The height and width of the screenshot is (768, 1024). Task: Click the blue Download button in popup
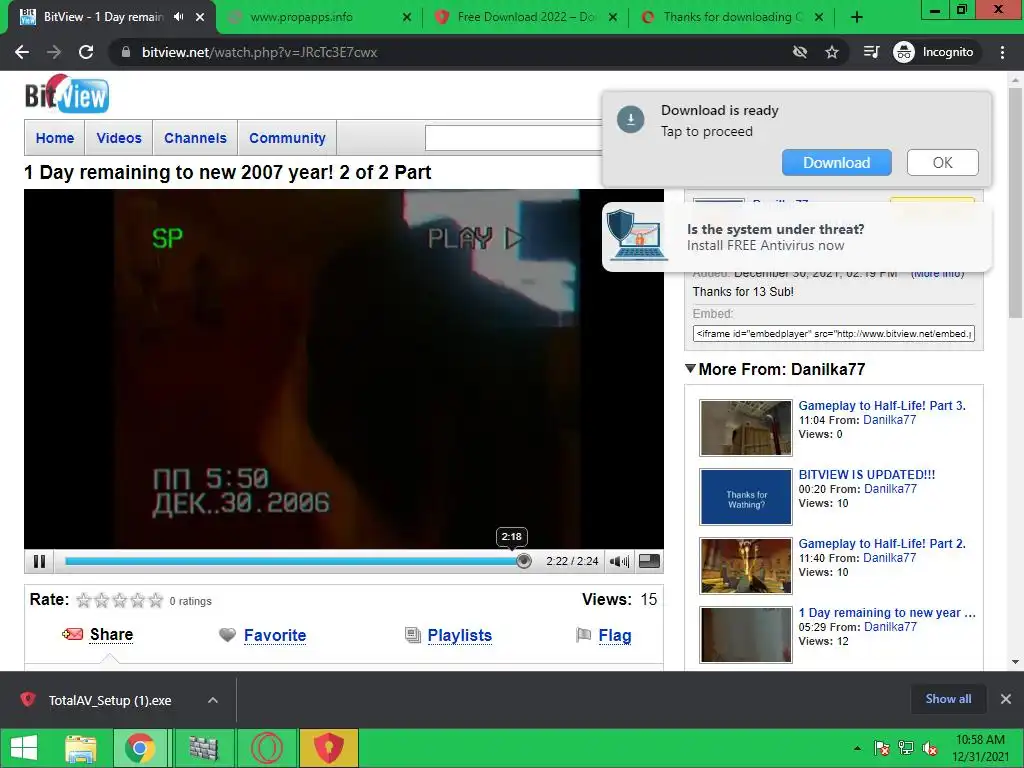pos(837,163)
